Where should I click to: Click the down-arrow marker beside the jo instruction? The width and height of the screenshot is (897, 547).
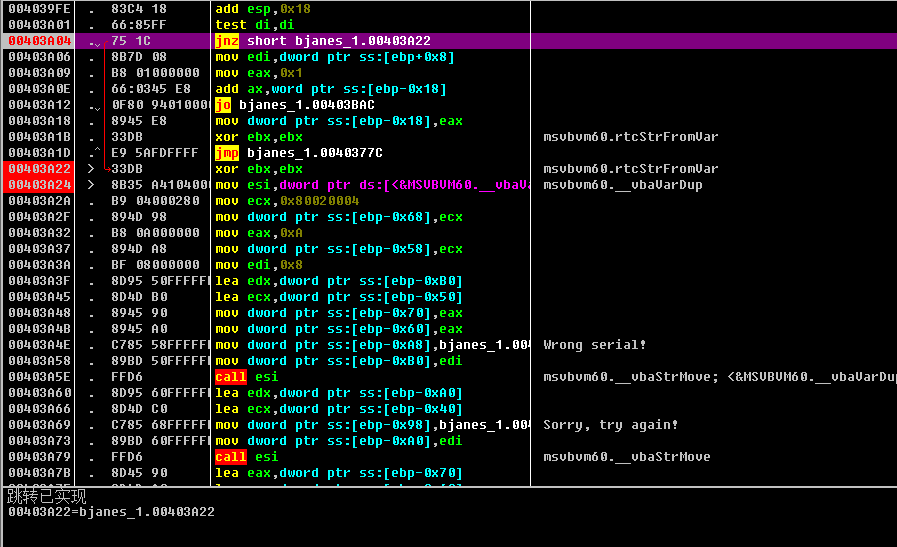pyautogui.click(x=95, y=106)
